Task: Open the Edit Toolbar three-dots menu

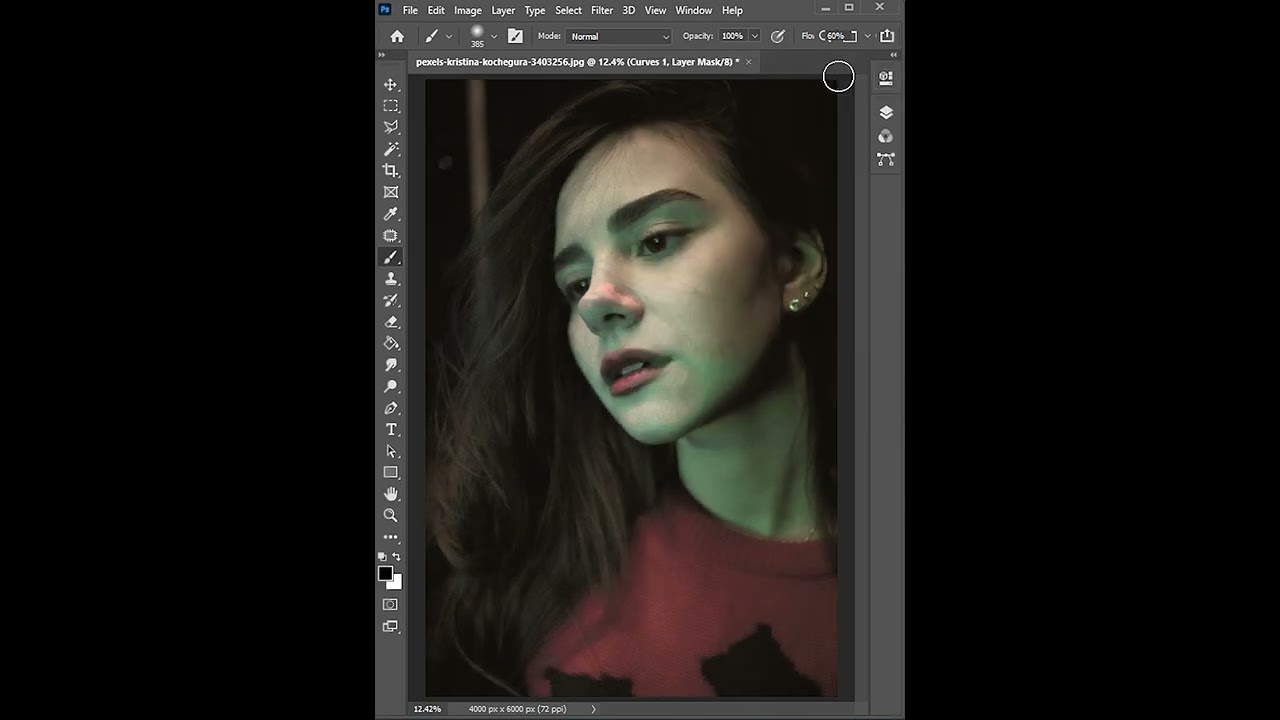Action: [x=391, y=537]
